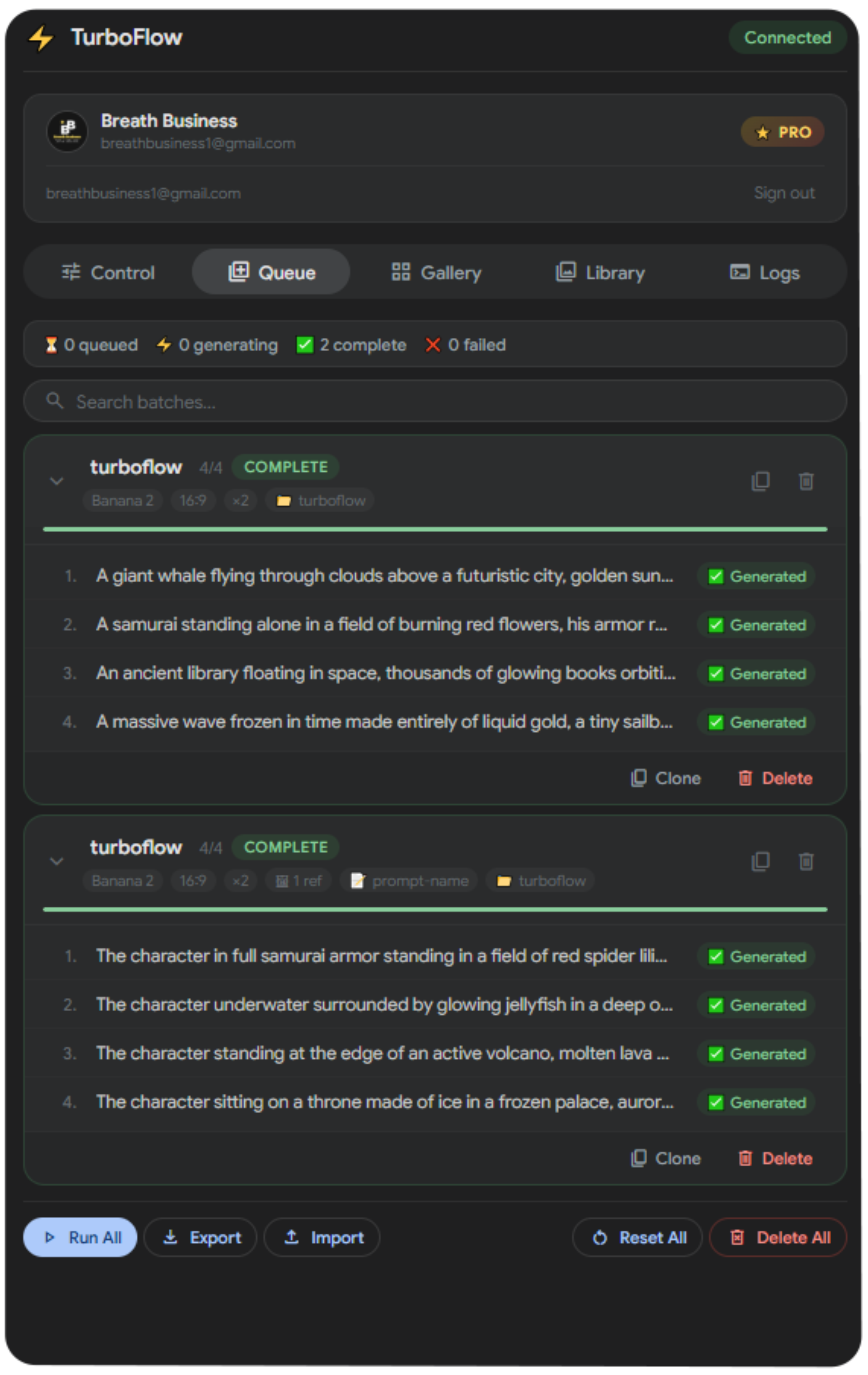Click the Breath Business profile avatar
The width and height of the screenshot is (868, 1375).
tap(67, 131)
